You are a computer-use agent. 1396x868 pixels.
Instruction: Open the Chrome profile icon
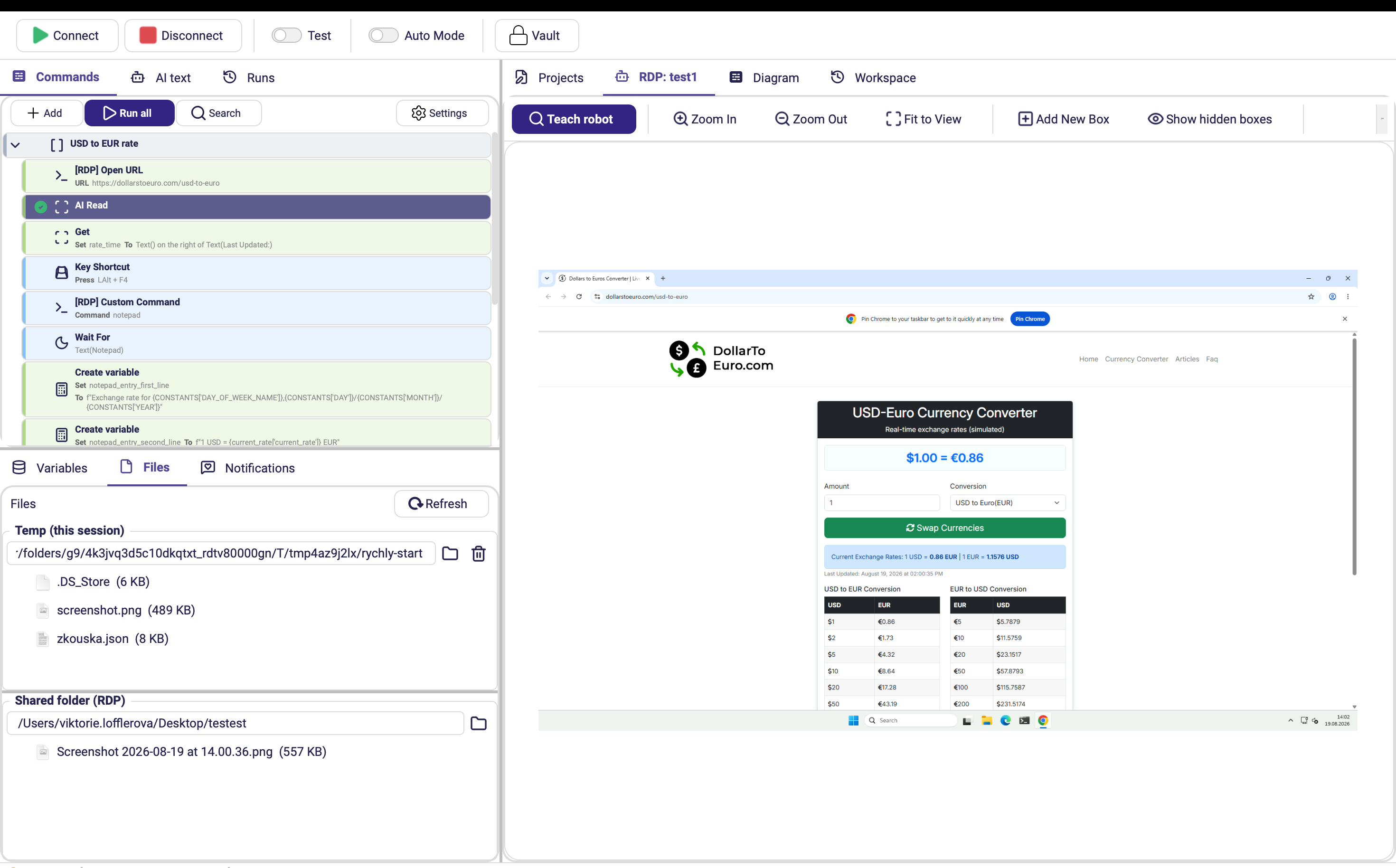(x=1332, y=297)
